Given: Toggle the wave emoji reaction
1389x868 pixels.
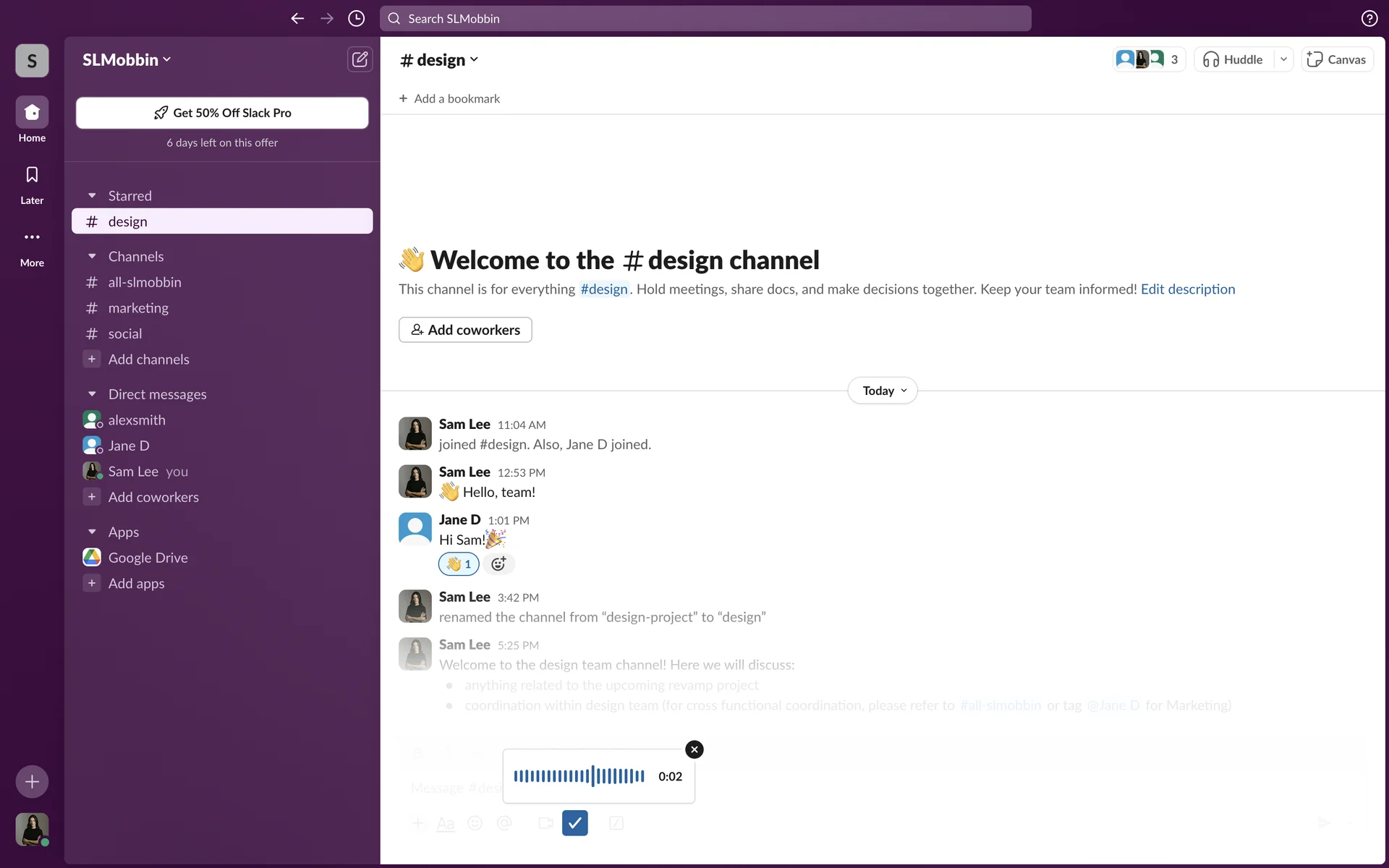Looking at the screenshot, I should click(x=459, y=564).
